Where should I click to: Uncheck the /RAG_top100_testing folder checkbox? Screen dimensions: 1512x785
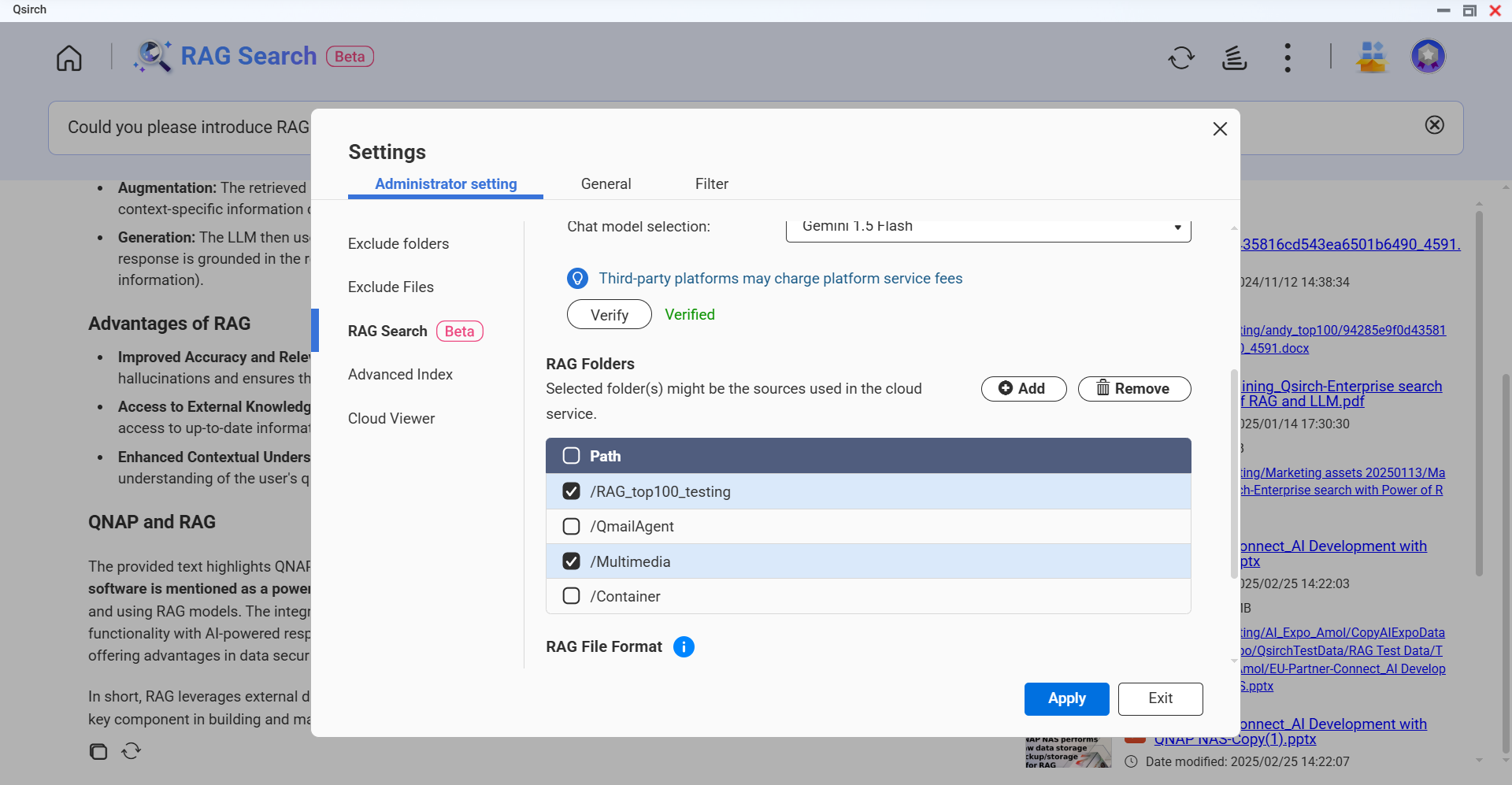pos(572,491)
